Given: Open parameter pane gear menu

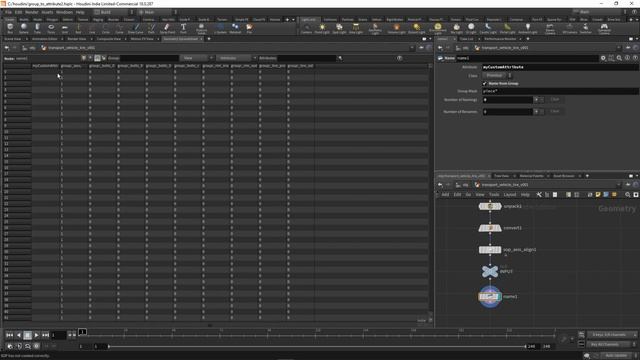Looking at the screenshot, I should (x=603, y=58).
